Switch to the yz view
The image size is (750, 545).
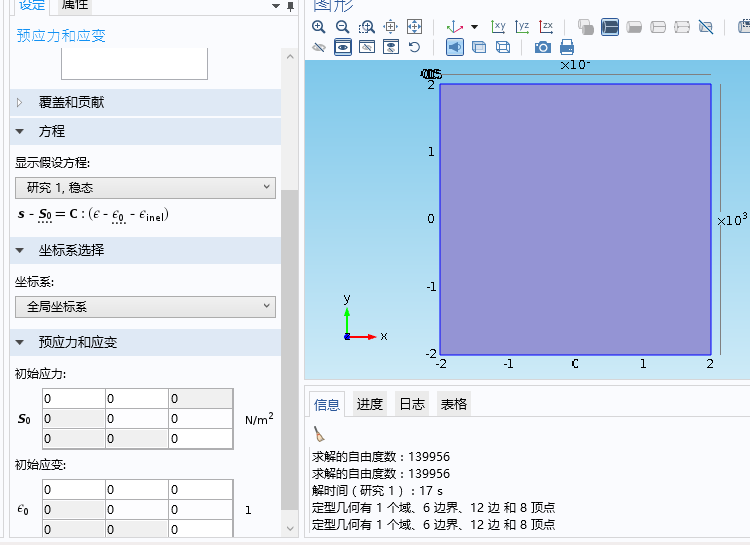click(522, 27)
